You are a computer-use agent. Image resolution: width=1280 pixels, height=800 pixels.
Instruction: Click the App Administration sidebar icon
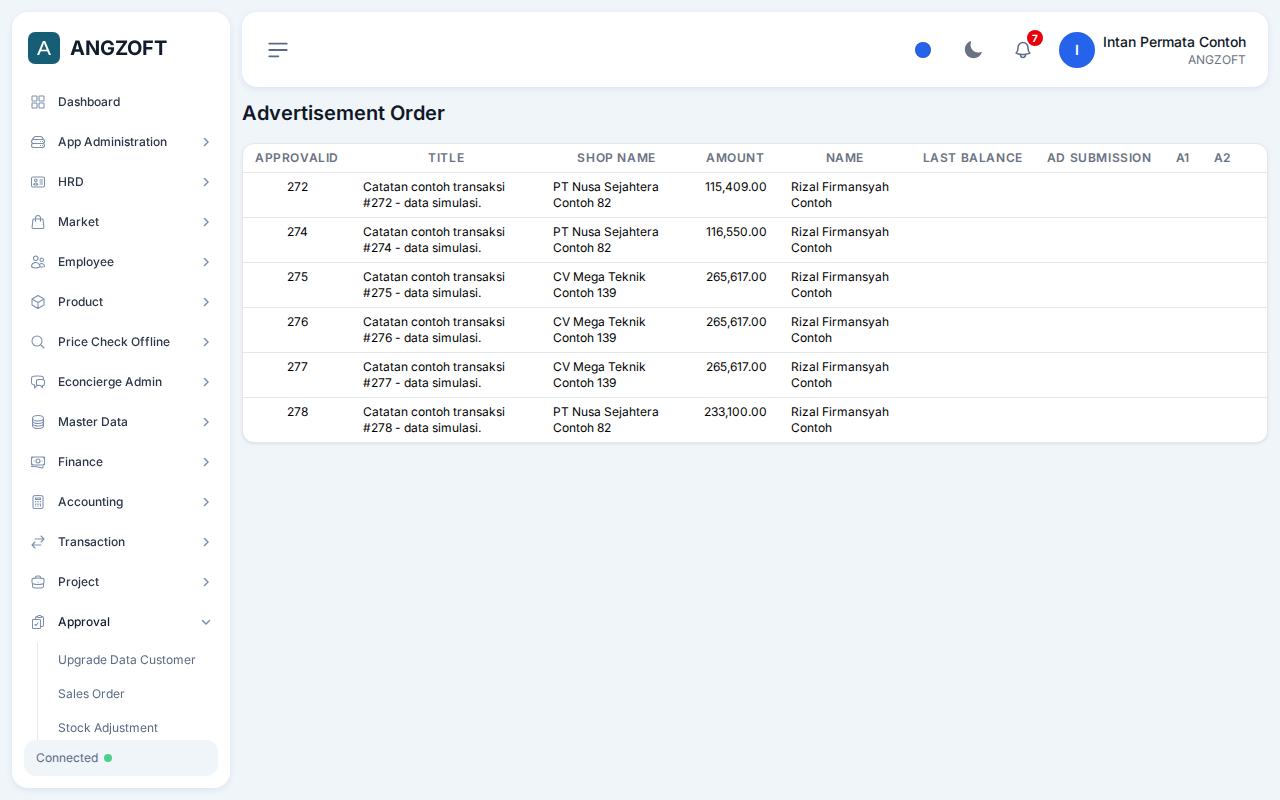(x=38, y=142)
